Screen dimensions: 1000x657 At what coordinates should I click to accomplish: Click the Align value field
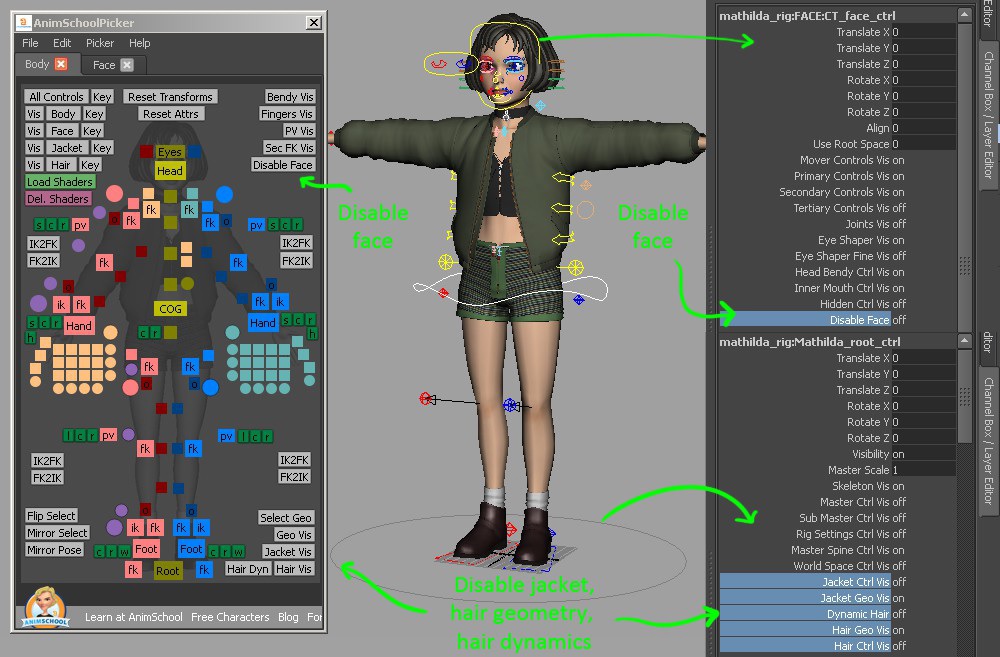click(923, 128)
